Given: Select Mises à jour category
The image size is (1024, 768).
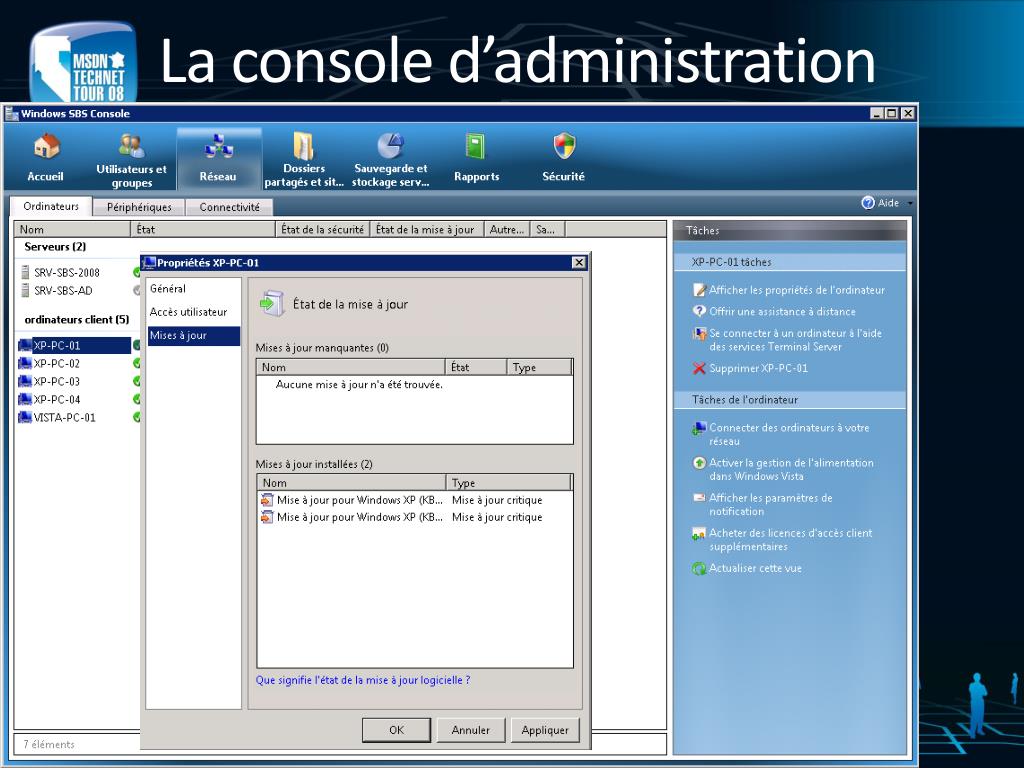Looking at the screenshot, I should tap(194, 336).
